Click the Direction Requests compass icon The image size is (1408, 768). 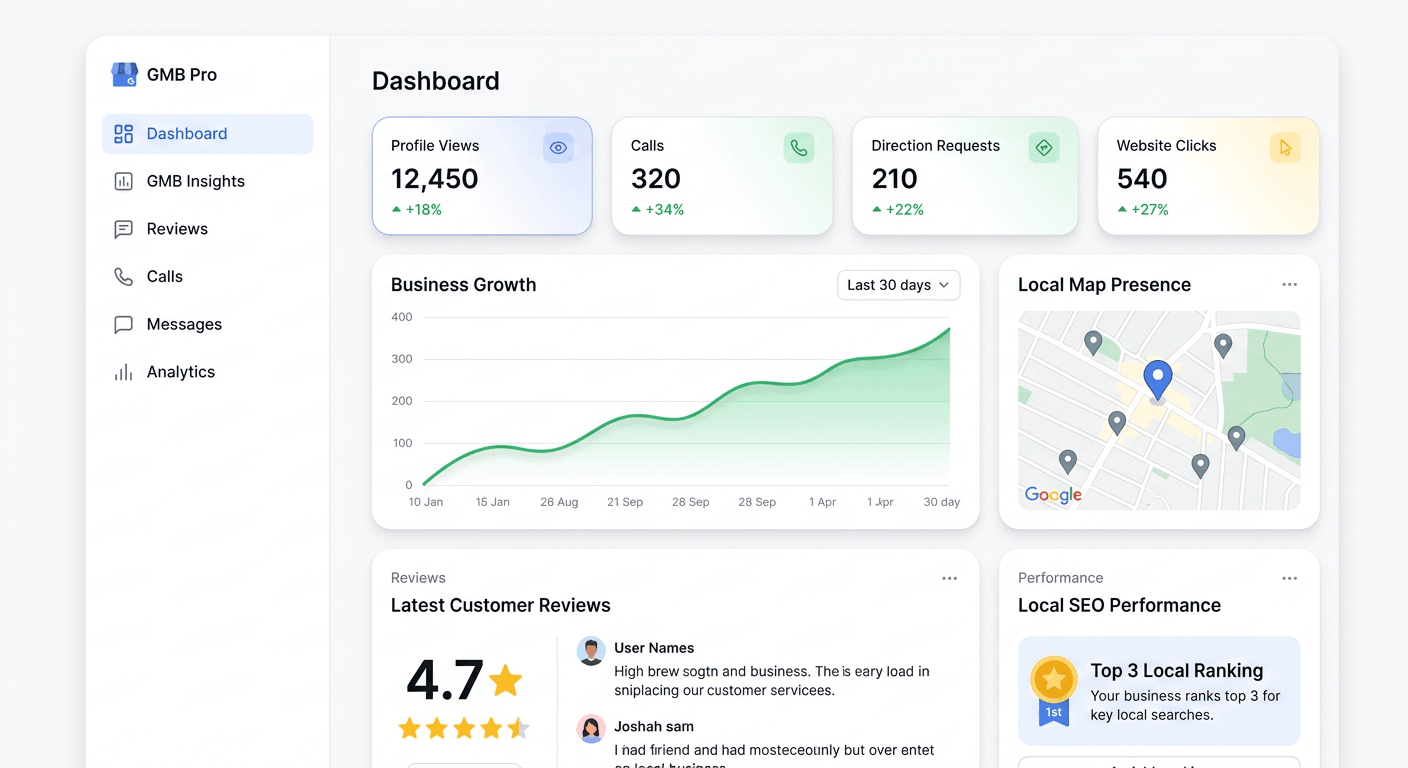point(1043,148)
